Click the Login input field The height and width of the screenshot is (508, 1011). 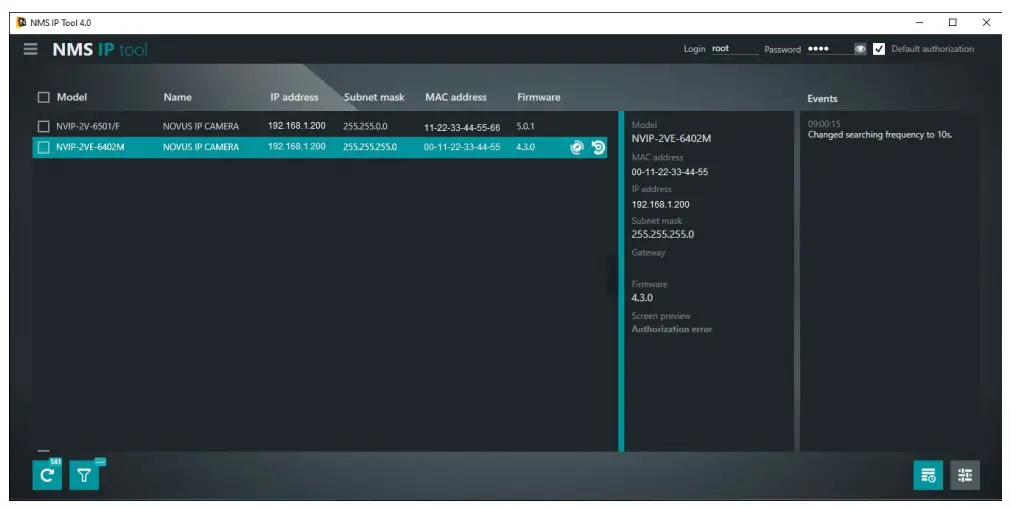734,49
